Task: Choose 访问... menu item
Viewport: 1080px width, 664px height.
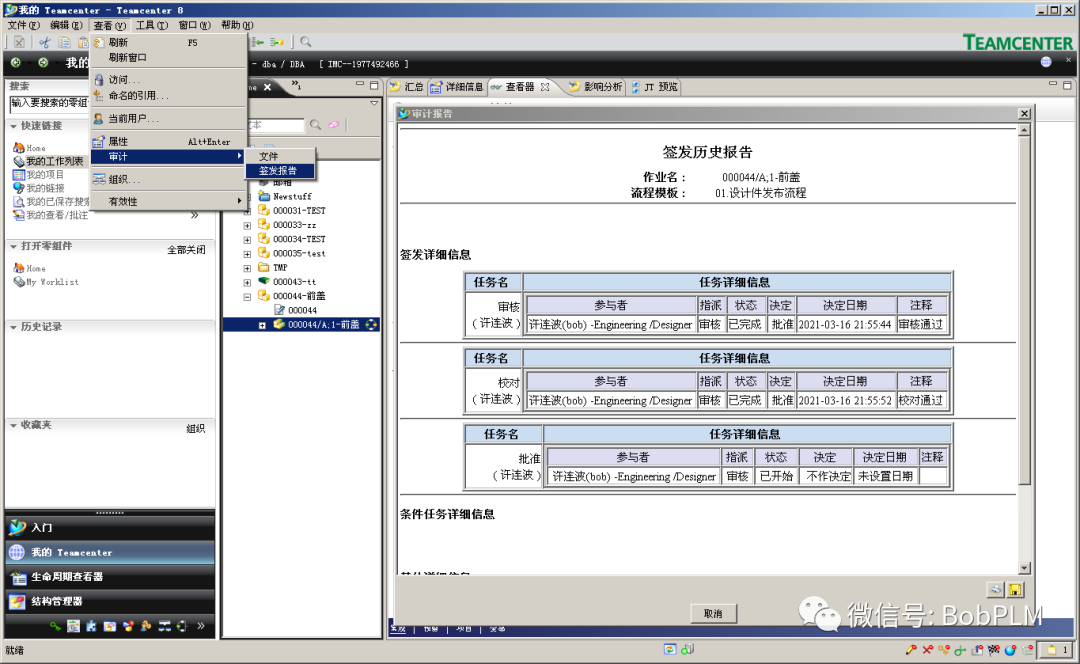Action: coord(169,80)
